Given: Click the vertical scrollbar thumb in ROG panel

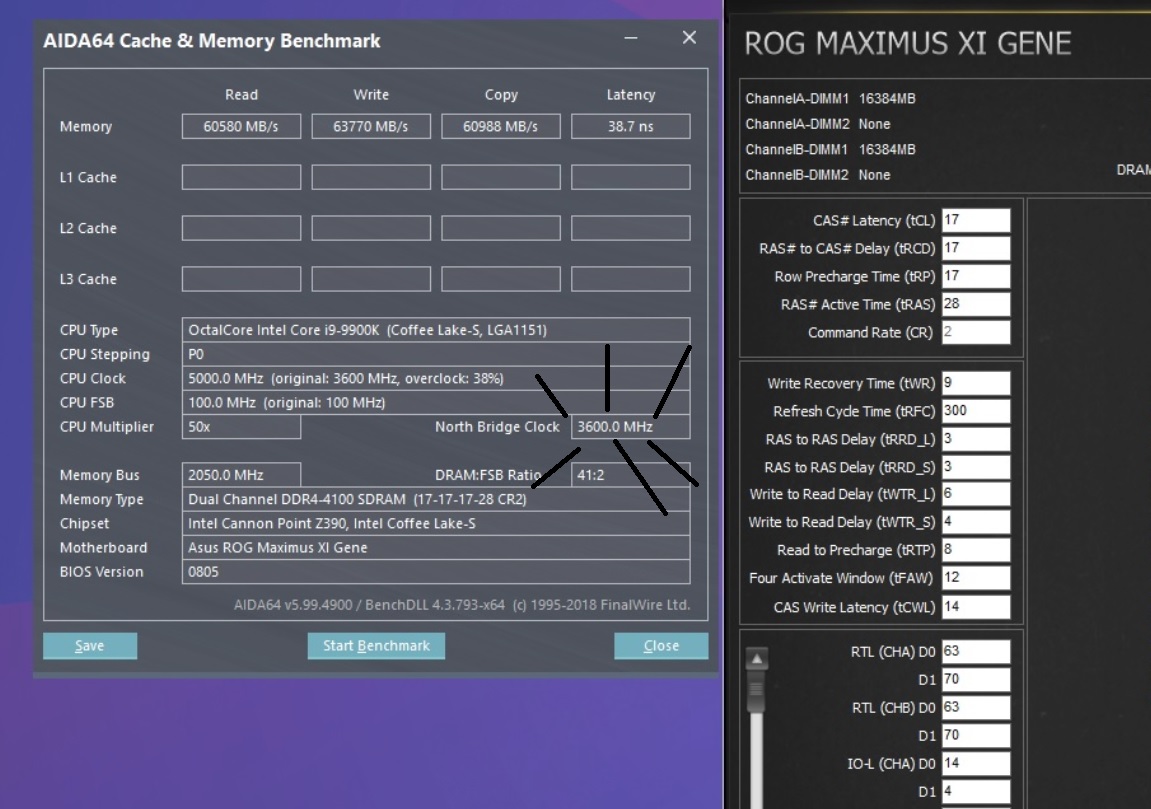Looking at the screenshot, I should [x=757, y=692].
